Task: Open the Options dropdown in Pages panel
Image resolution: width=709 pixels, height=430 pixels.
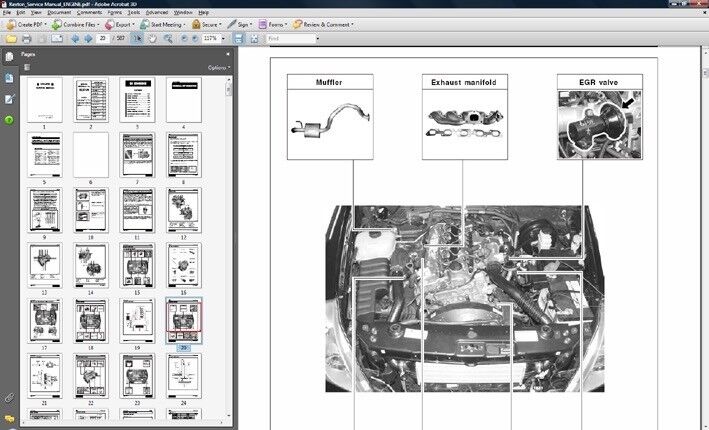Action: point(217,68)
